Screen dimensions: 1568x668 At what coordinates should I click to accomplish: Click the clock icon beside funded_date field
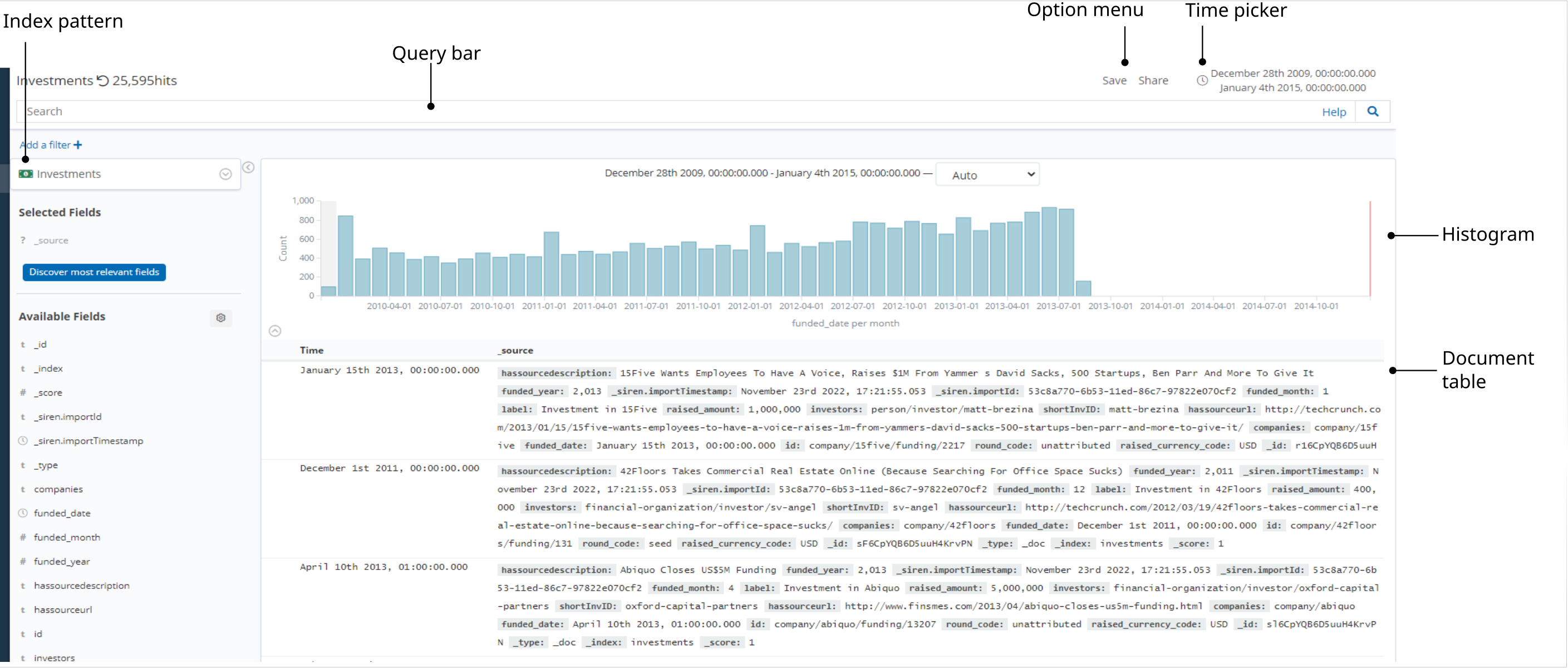(x=23, y=513)
